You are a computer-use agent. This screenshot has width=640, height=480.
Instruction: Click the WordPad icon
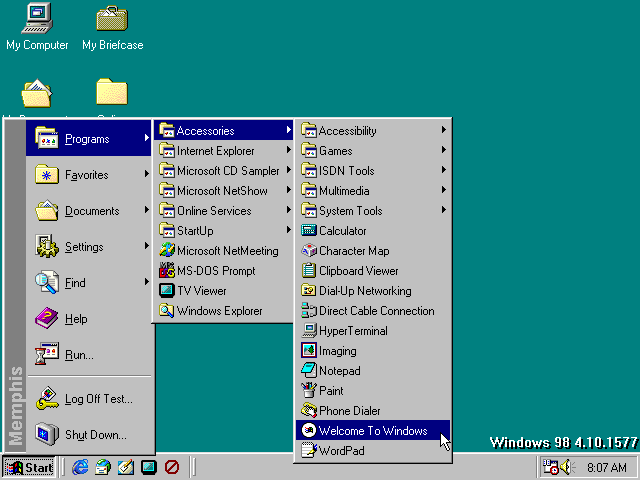309,451
